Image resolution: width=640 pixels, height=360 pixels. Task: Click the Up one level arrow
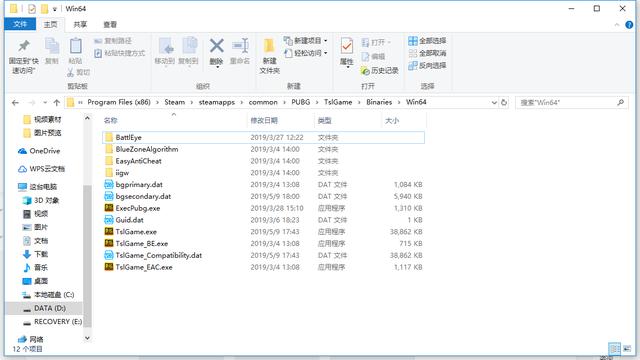point(56,102)
